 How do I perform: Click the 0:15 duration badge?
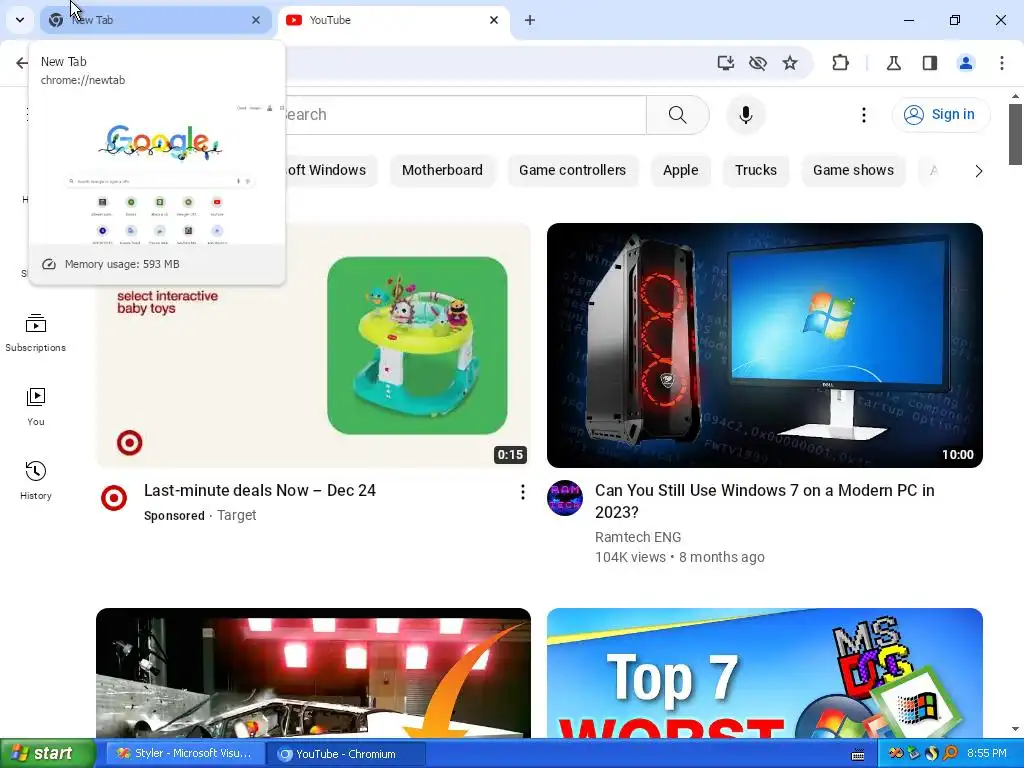510,455
